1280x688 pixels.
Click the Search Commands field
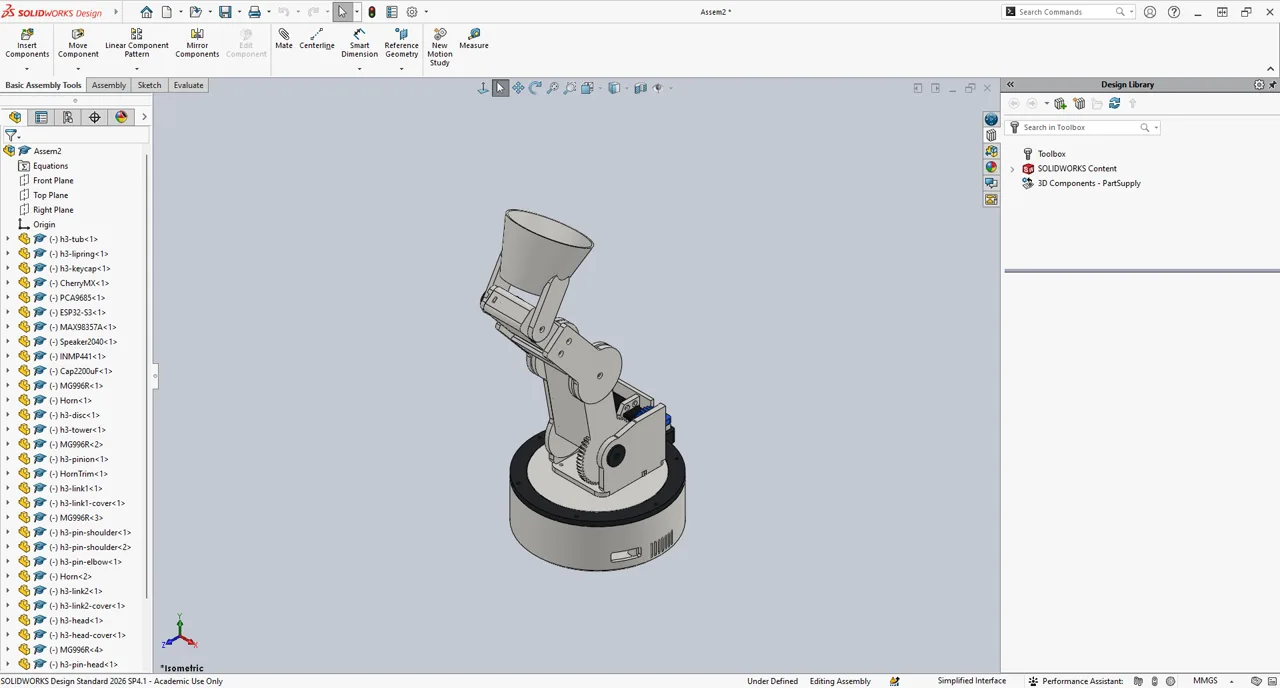click(x=1066, y=12)
